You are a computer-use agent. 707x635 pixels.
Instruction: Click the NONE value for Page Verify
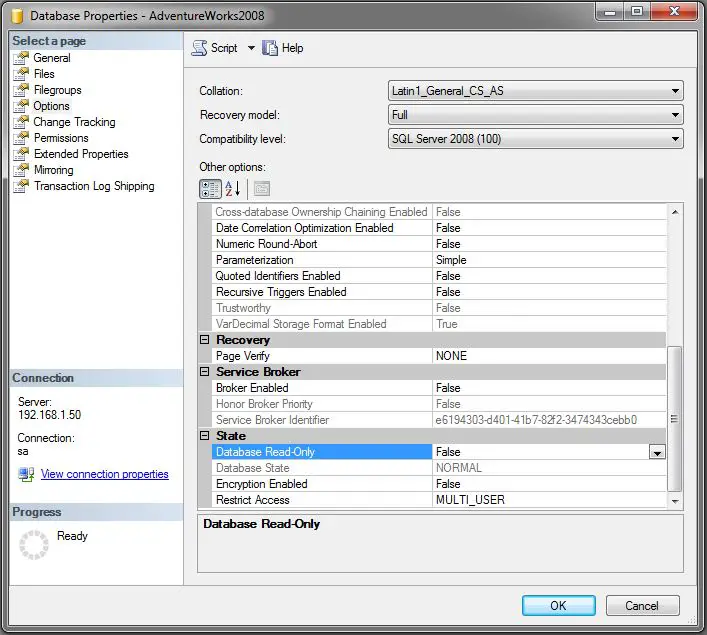(x=549, y=356)
